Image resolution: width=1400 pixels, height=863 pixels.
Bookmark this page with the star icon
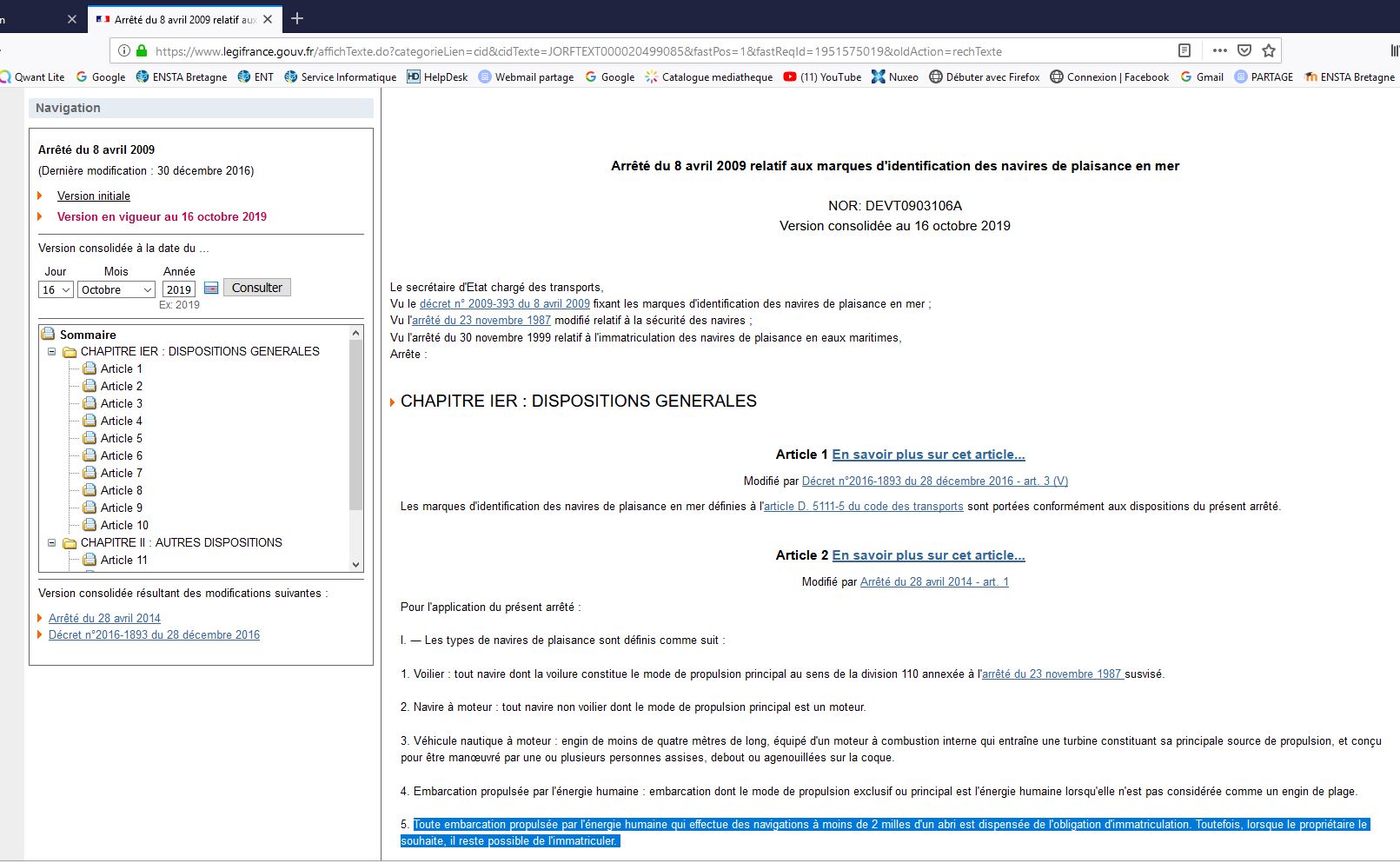[1269, 50]
